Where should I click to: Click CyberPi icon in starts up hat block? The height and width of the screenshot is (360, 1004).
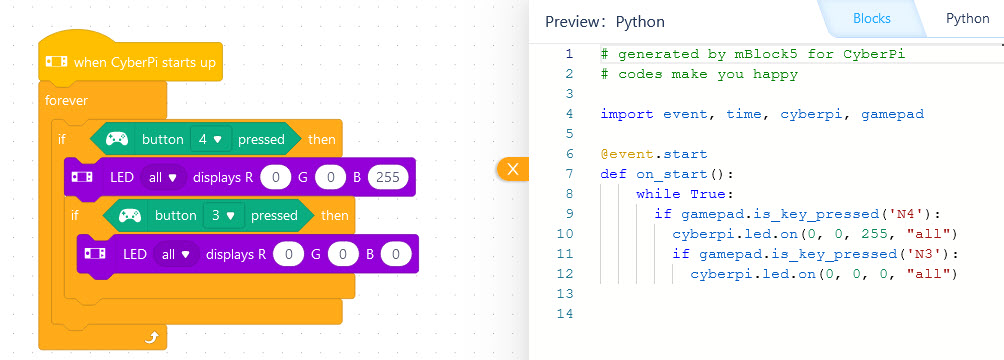coord(56,62)
